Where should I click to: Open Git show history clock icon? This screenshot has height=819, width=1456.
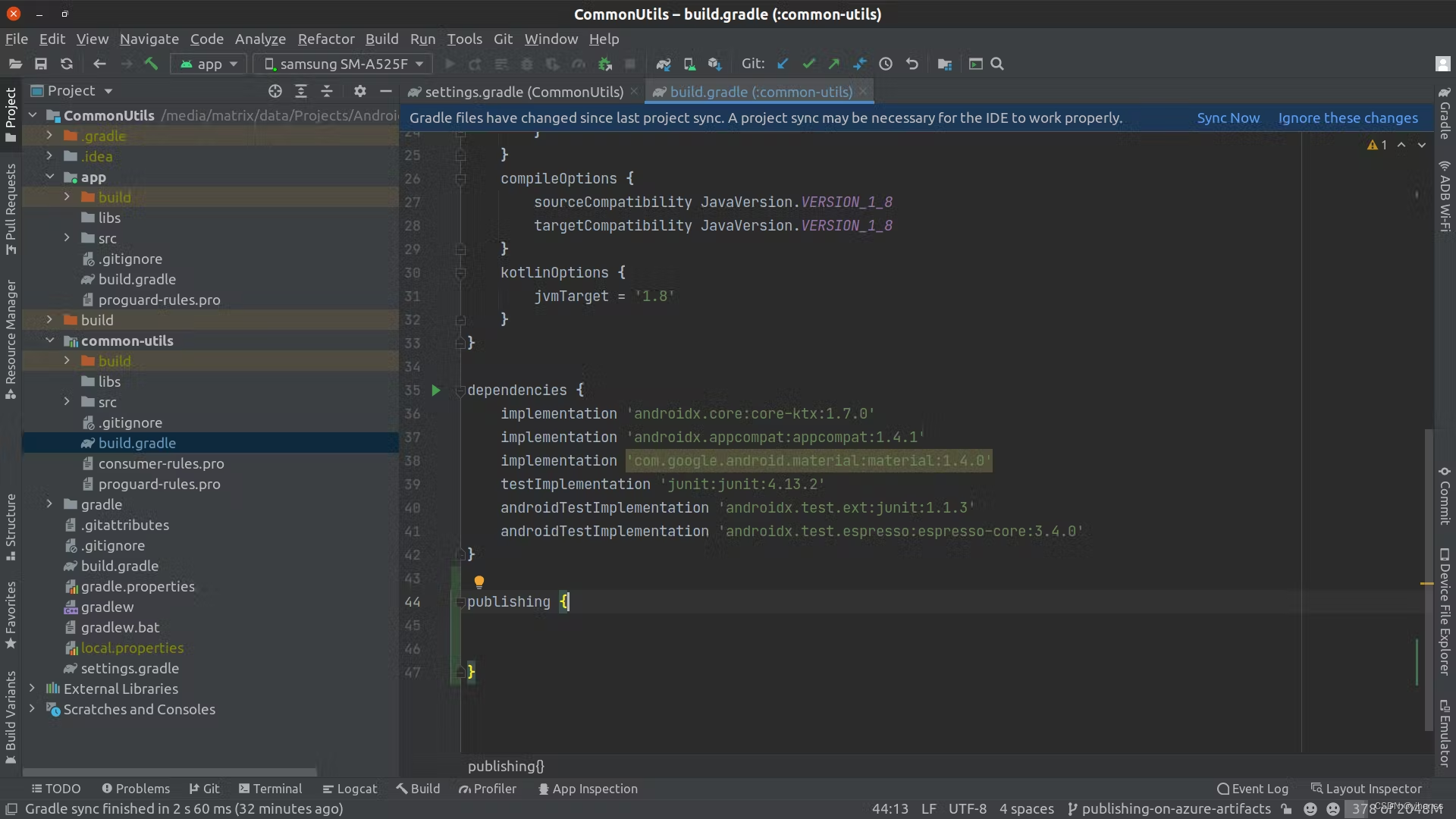[x=886, y=64]
